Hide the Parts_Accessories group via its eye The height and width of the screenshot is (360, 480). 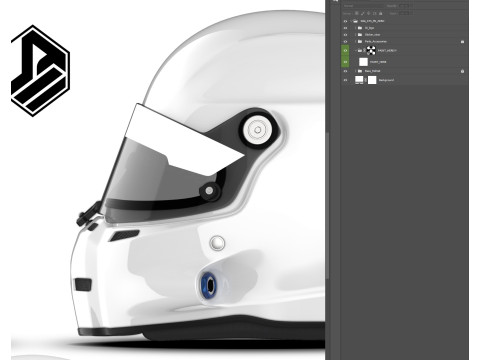[x=345, y=41]
